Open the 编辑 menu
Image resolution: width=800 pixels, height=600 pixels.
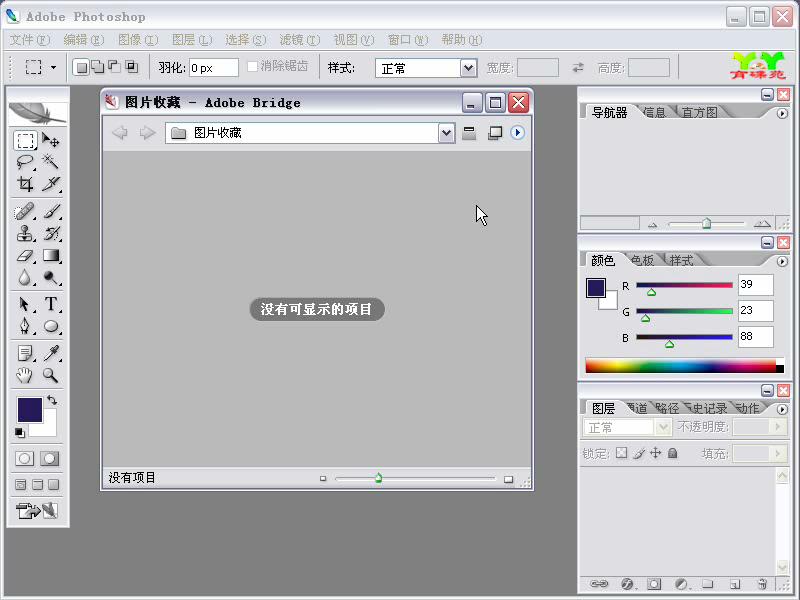click(x=84, y=40)
